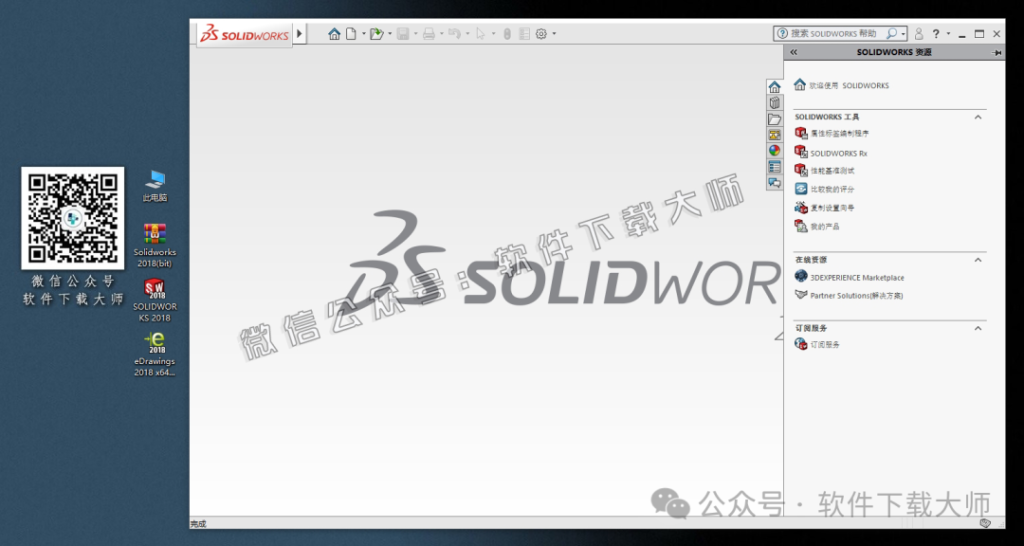Create a new document with New icon
This screenshot has width=1024, height=546.
[351, 34]
